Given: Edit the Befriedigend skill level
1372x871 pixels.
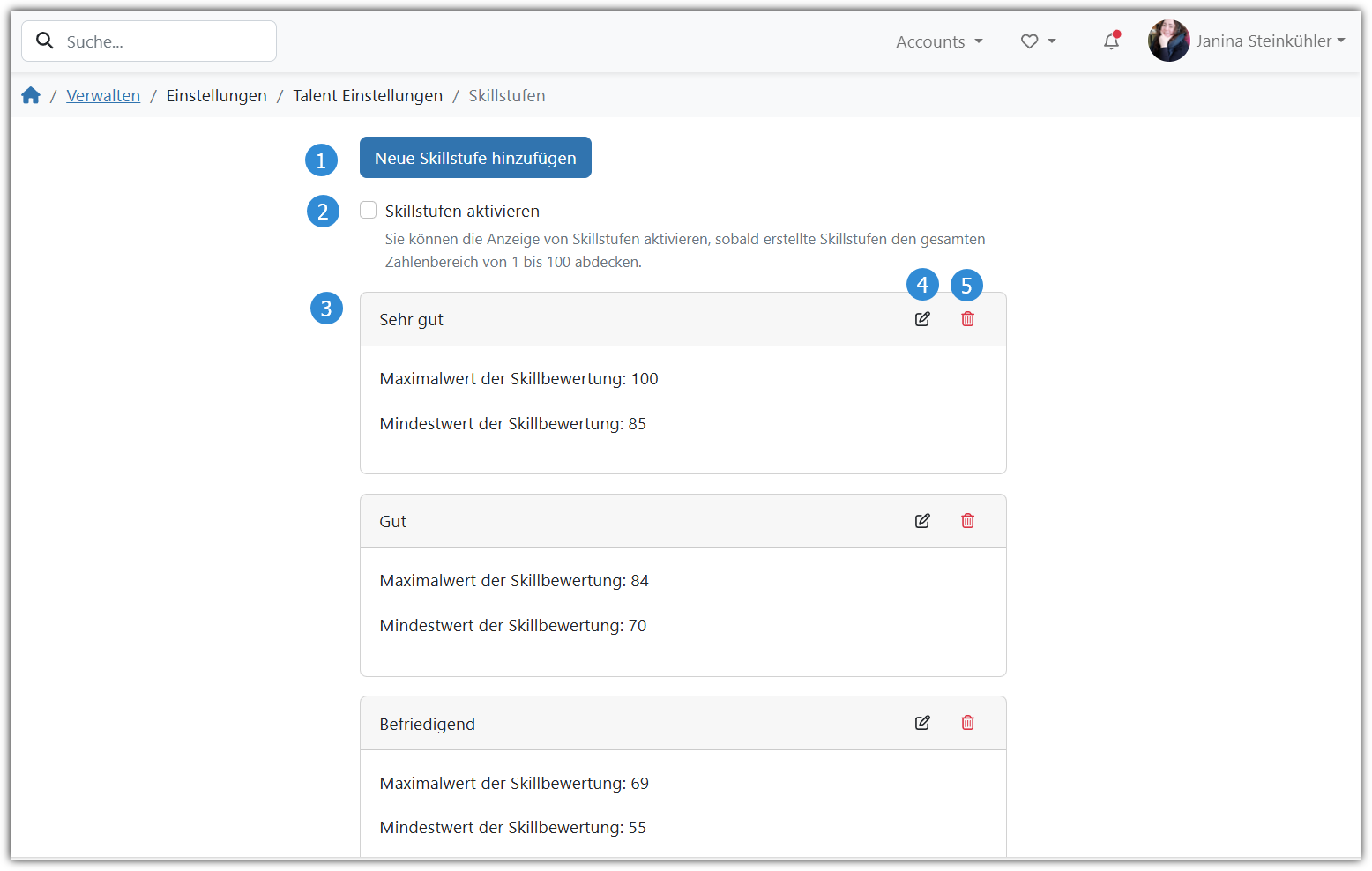Looking at the screenshot, I should (922, 723).
